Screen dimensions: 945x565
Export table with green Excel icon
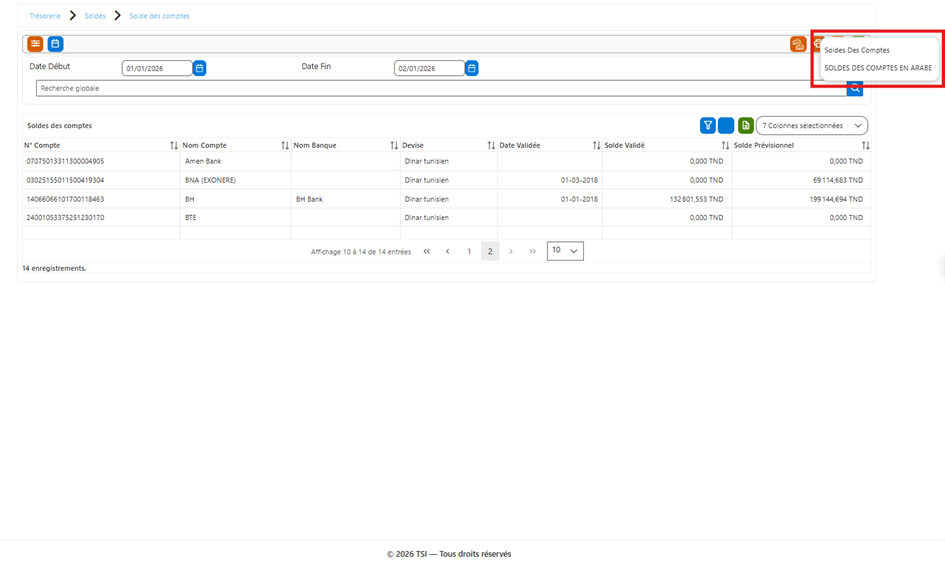[746, 125]
